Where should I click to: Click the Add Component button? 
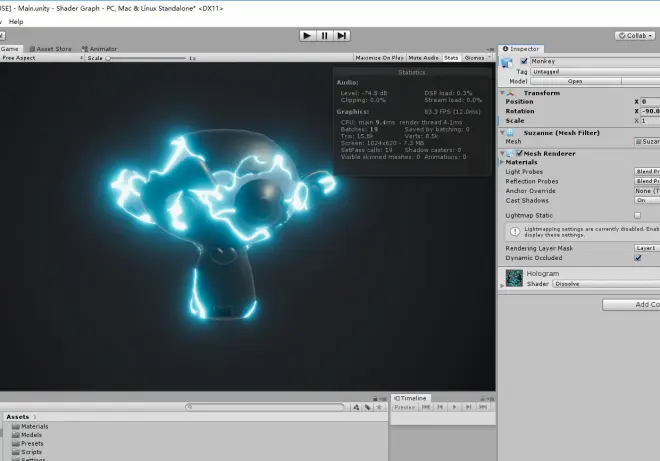tap(631, 304)
